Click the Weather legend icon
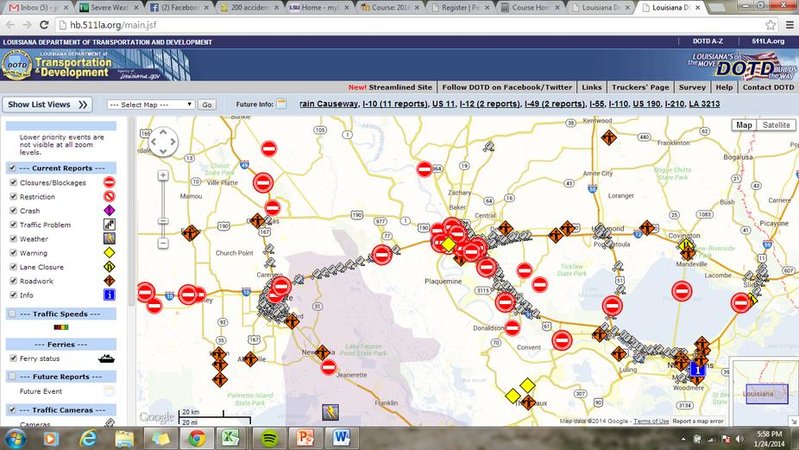 pyautogui.click(x=109, y=239)
